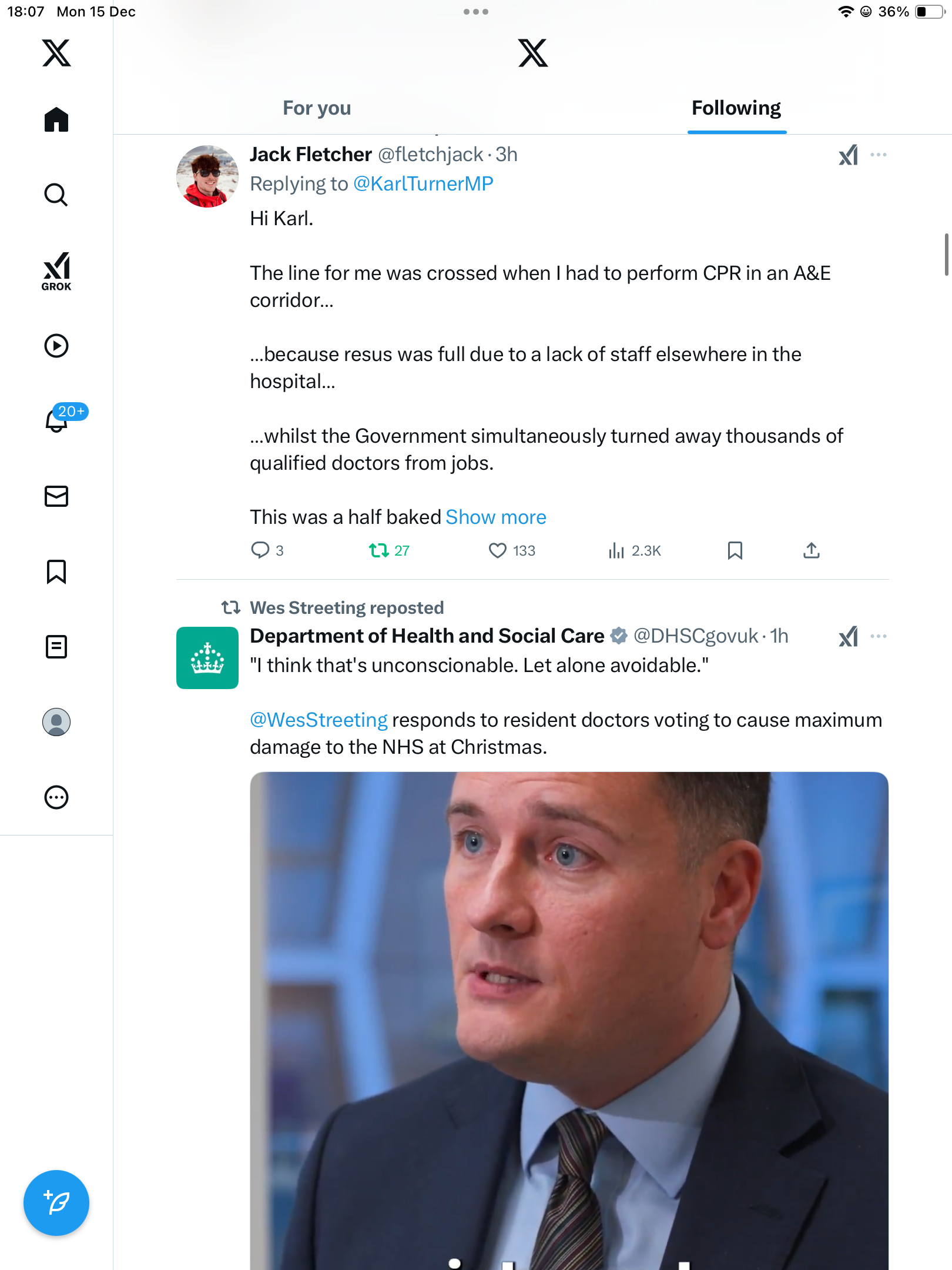Open the search page icon

click(56, 195)
